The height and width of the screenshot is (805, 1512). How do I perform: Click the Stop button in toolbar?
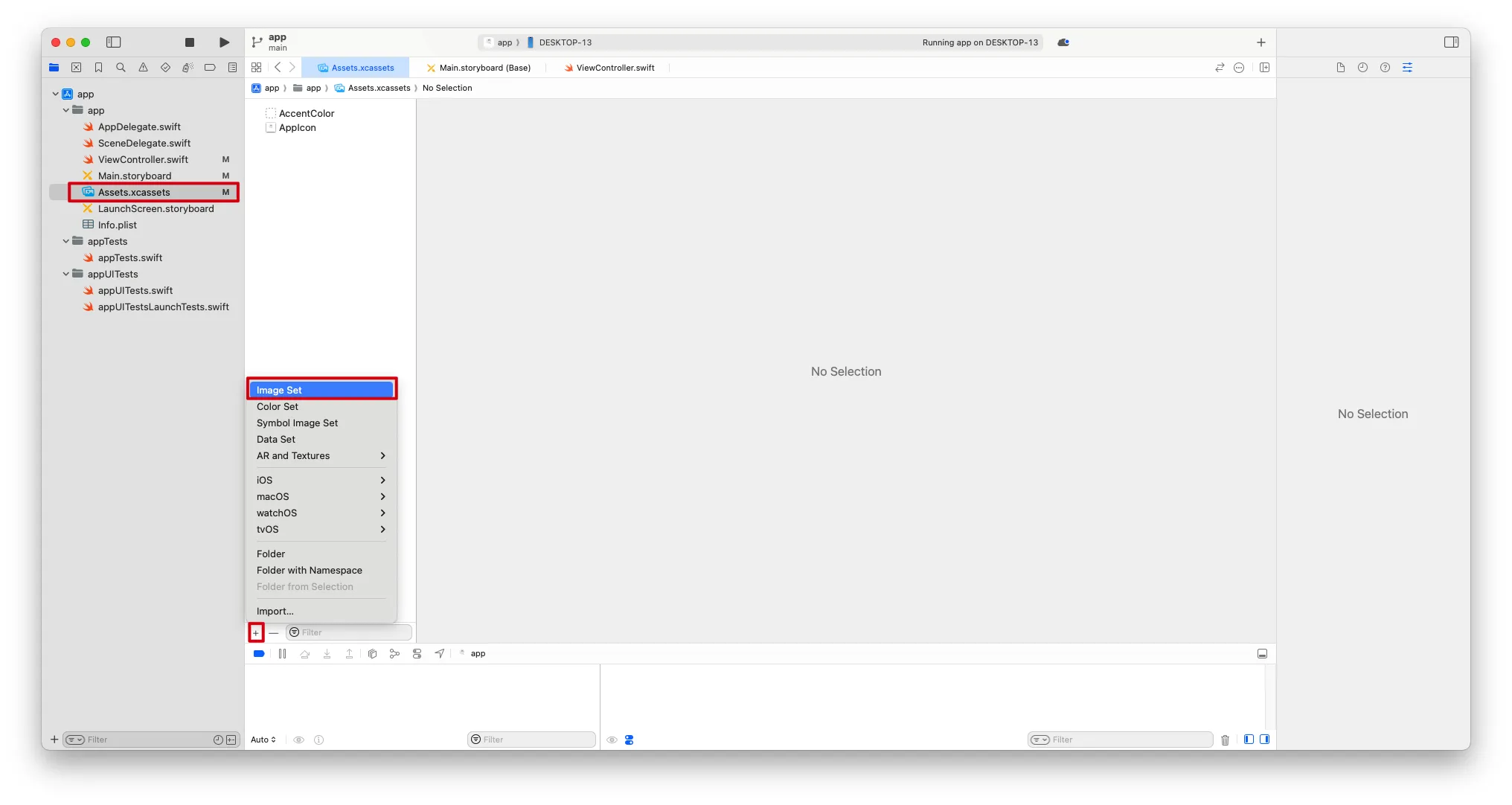tap(190, 42)
